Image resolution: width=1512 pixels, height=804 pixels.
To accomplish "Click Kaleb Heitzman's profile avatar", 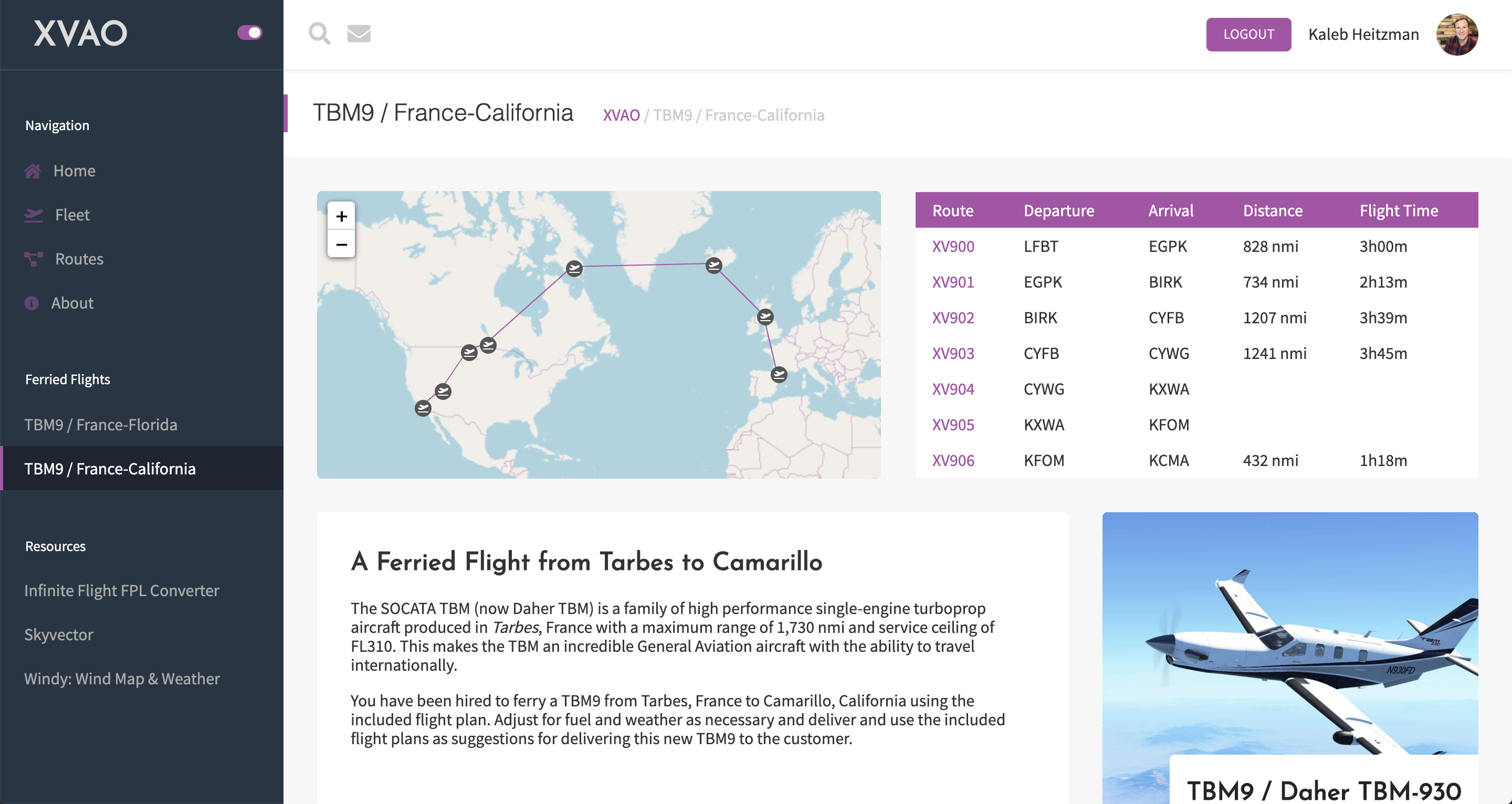I will point(1456,34).
